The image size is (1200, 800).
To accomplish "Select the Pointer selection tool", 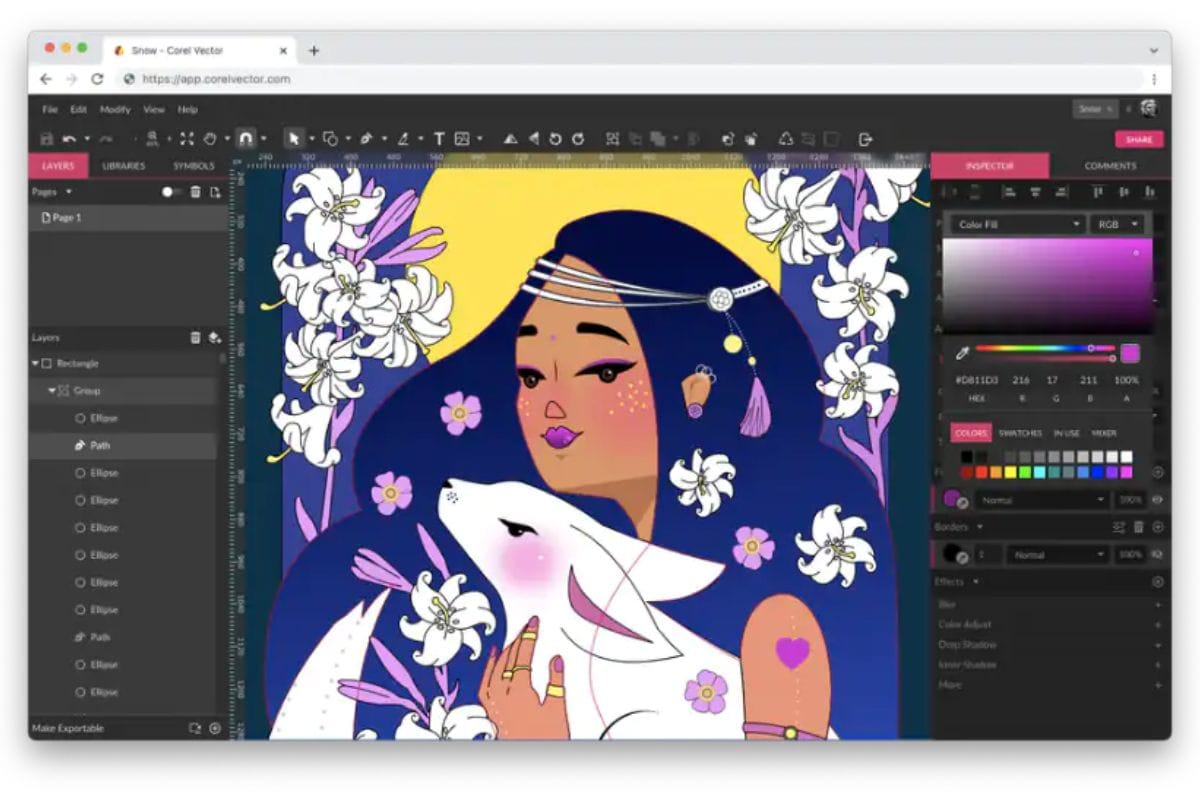I will [294, 139].
